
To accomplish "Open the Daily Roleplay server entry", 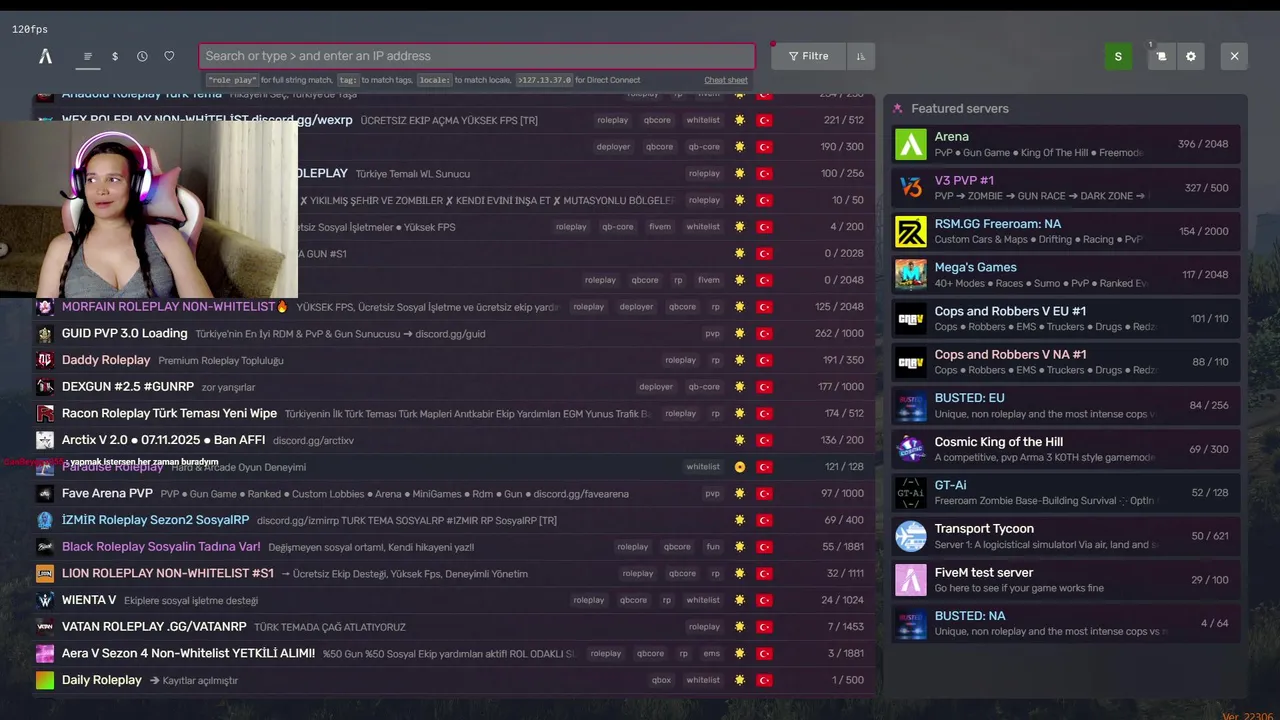I will point(454,680).
